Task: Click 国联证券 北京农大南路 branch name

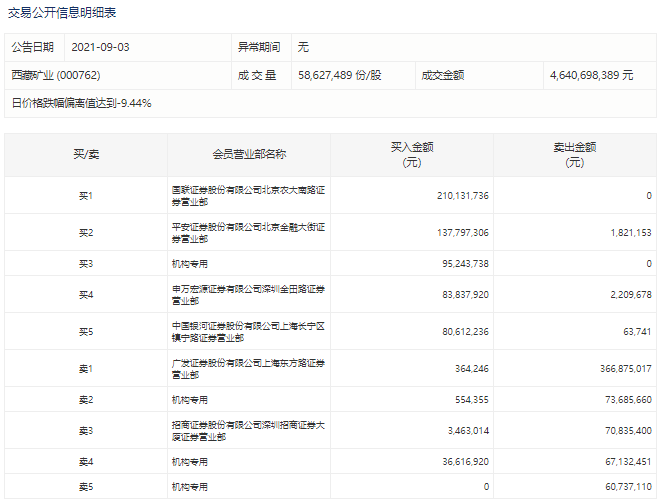Action: point(248,196)
